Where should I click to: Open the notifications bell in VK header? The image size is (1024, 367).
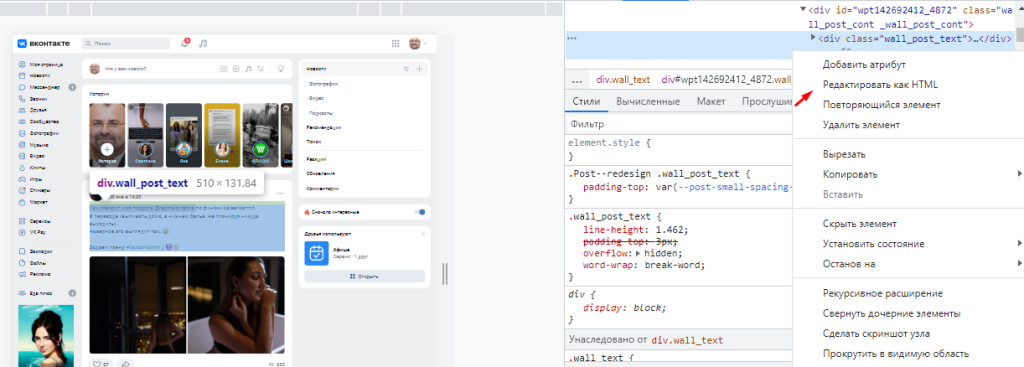185,43
